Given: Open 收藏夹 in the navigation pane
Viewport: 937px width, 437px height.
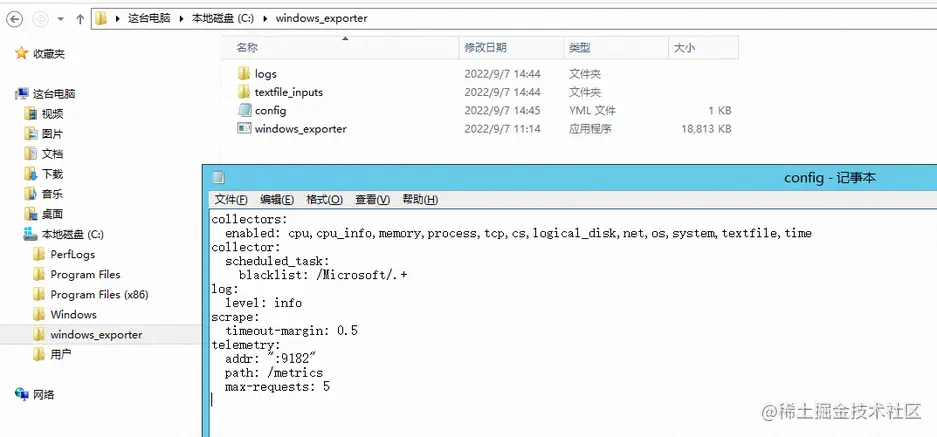Looking at the screenshot, I should tap(48, 54).
